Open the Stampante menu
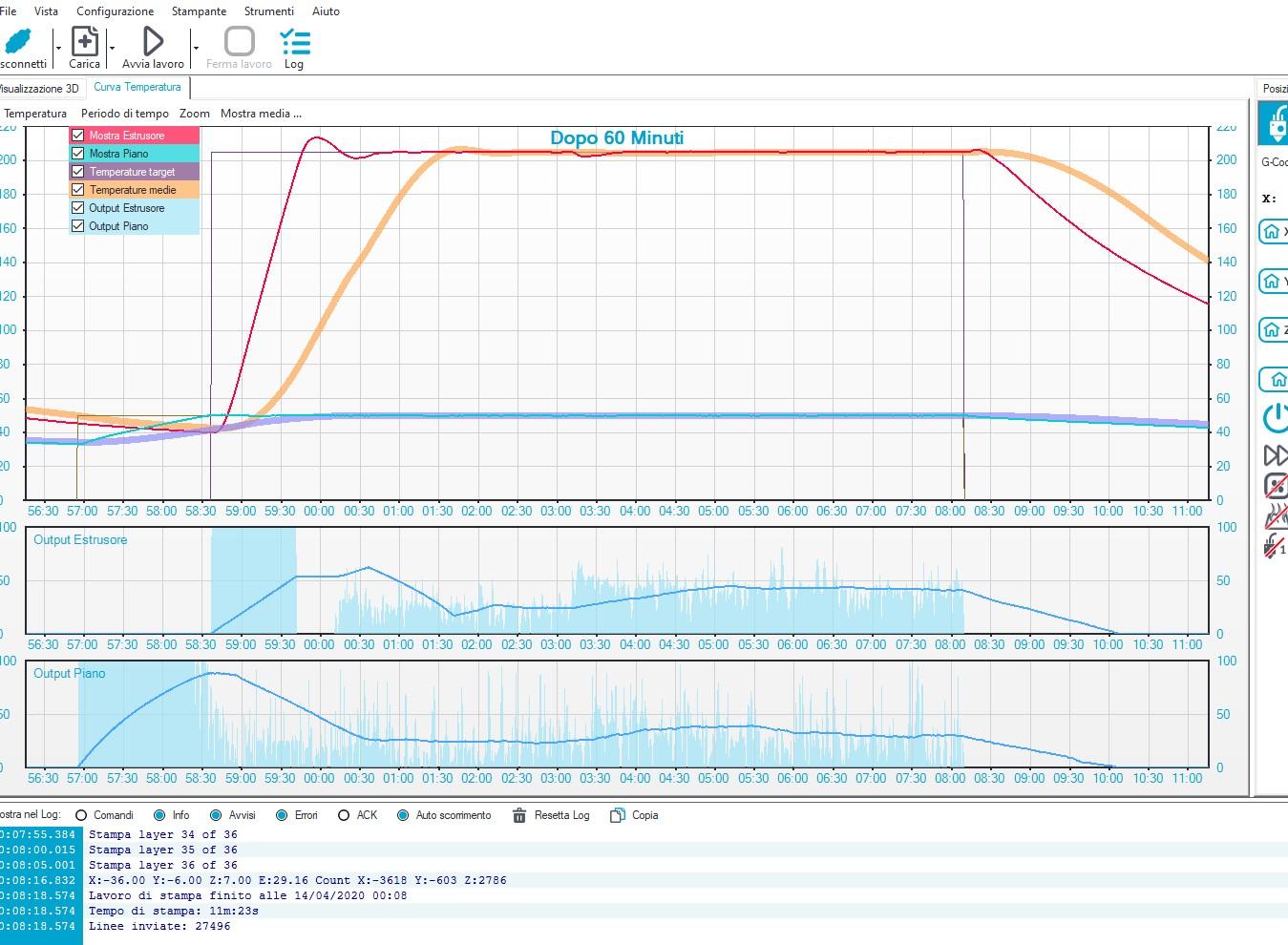Screen dimensions: 1288x945 (199, 11)
